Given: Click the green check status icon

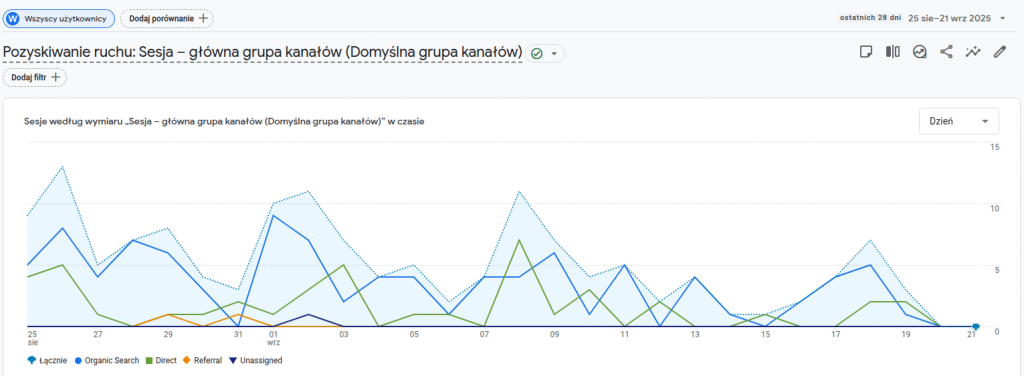Looking at the screenshot, I should tap(537, 54).
